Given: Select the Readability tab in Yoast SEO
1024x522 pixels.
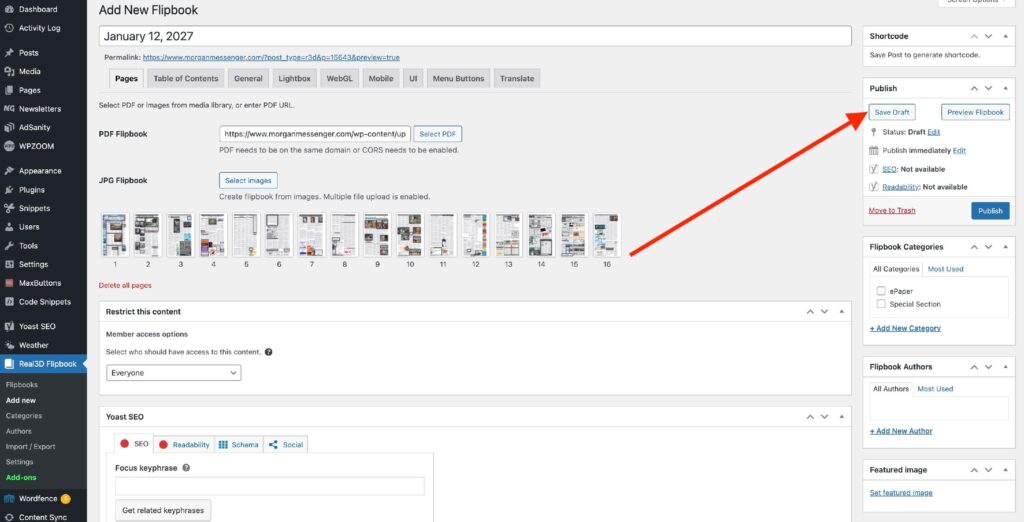Looking at the screenshot, I should [184, 444].
